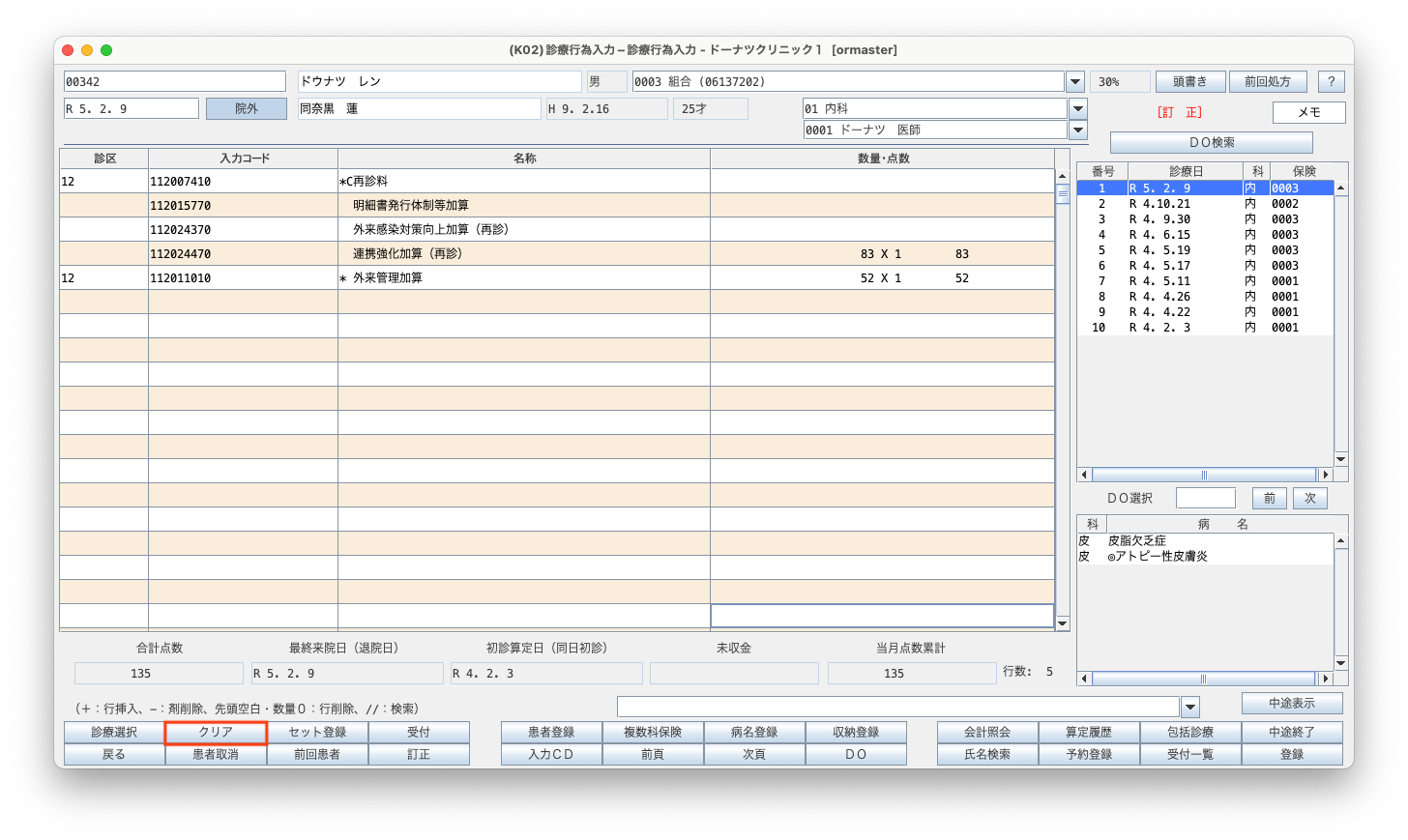Select history row 3 dated R 4. 9.30

1205,219
